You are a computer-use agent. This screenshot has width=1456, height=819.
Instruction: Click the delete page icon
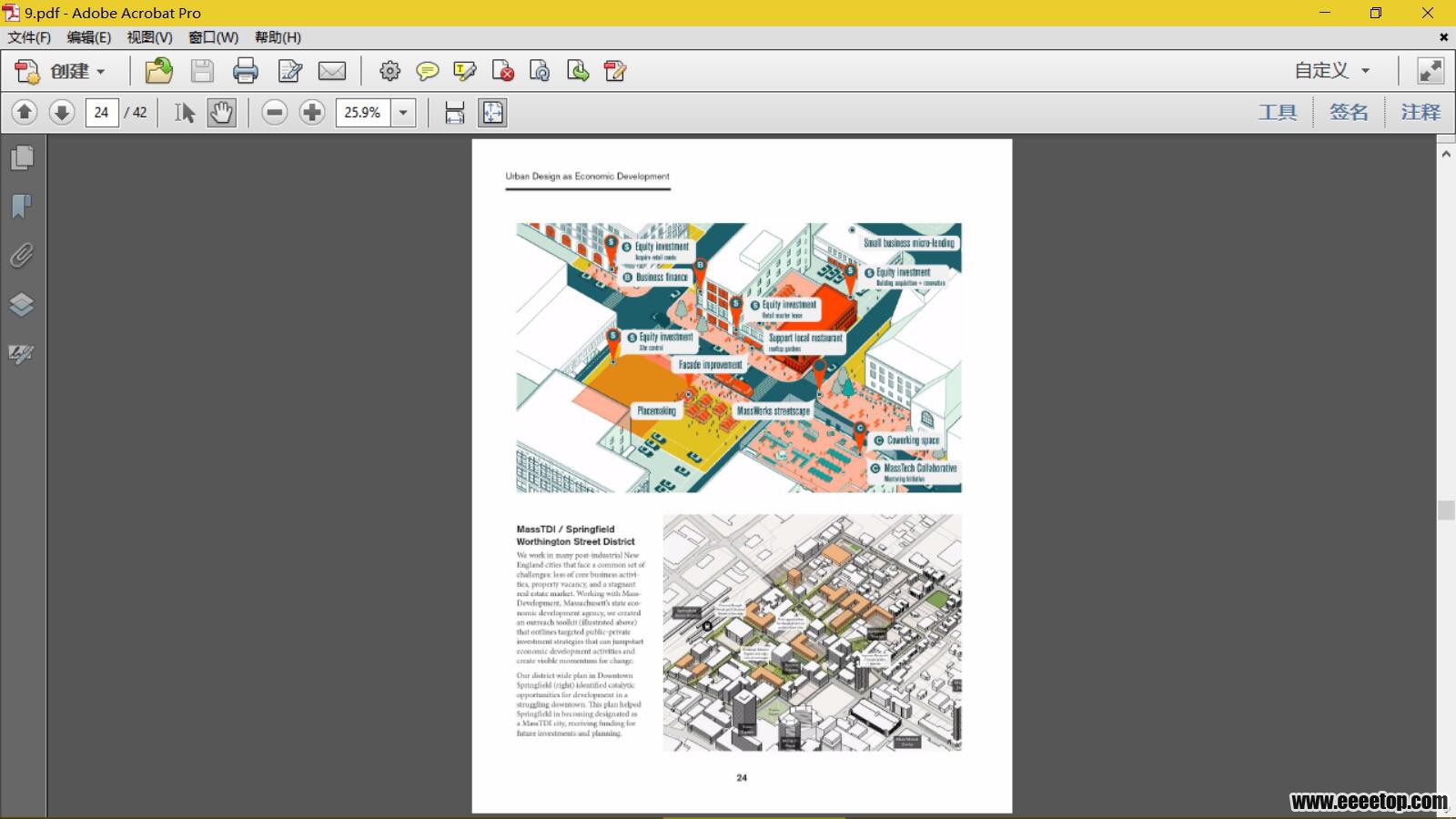pyautogui.click(x=502, y=71)
